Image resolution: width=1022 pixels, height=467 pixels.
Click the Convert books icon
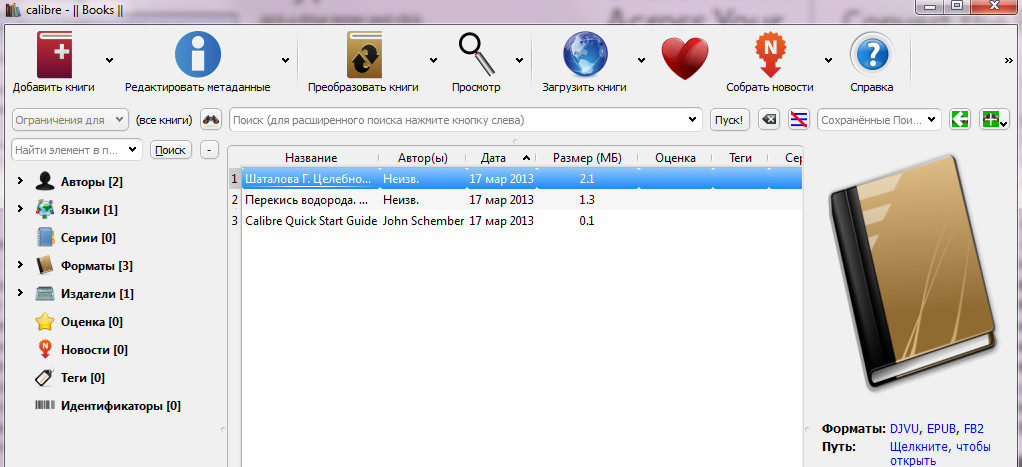(x=363, y=55)
